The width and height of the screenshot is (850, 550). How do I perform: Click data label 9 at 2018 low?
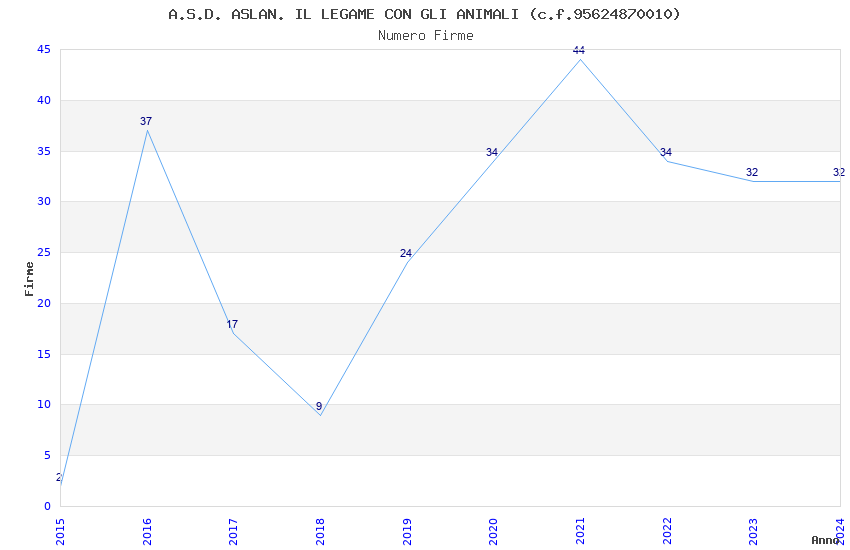point(319,406)
